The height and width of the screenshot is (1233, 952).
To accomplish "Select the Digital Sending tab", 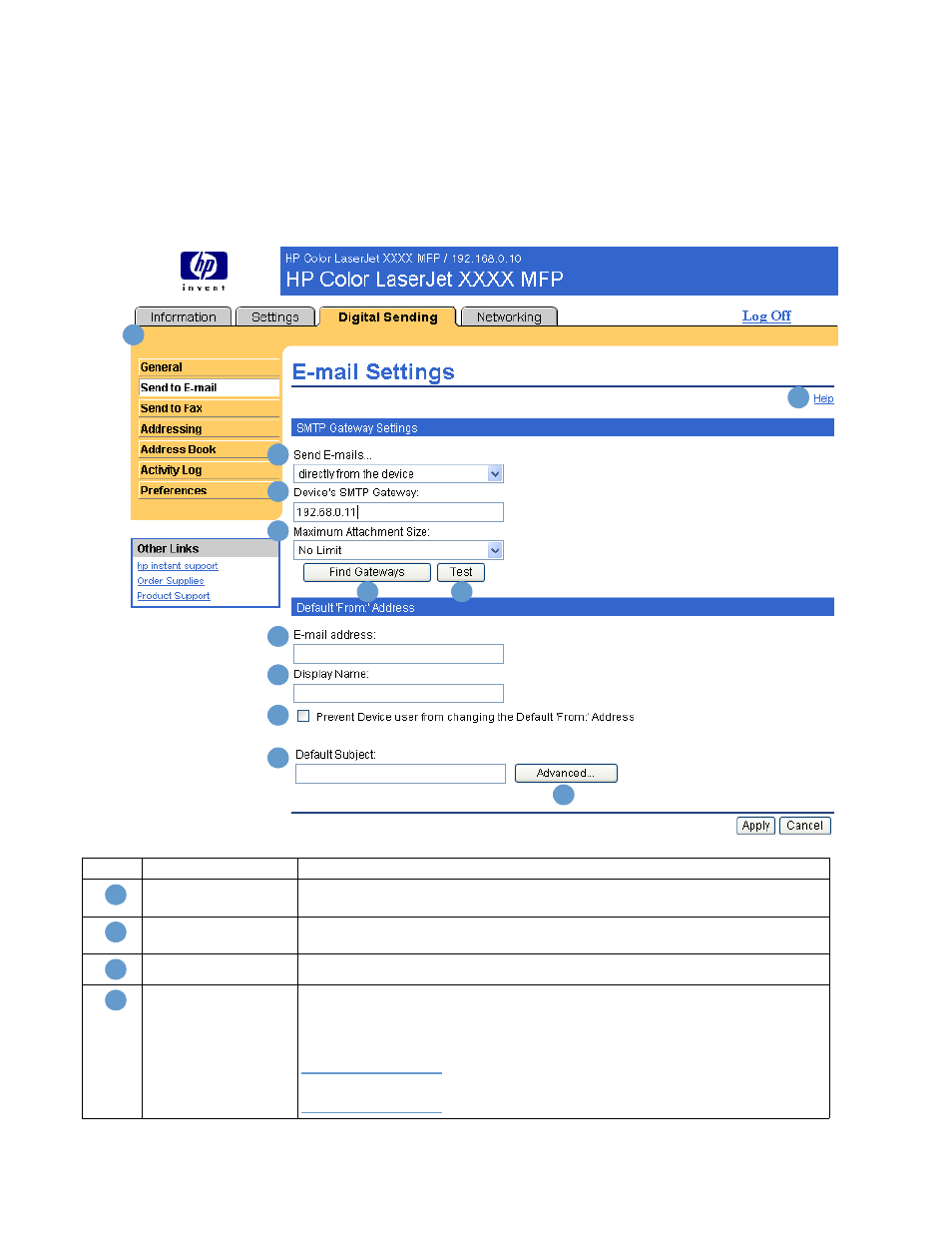I will (388, 316).
